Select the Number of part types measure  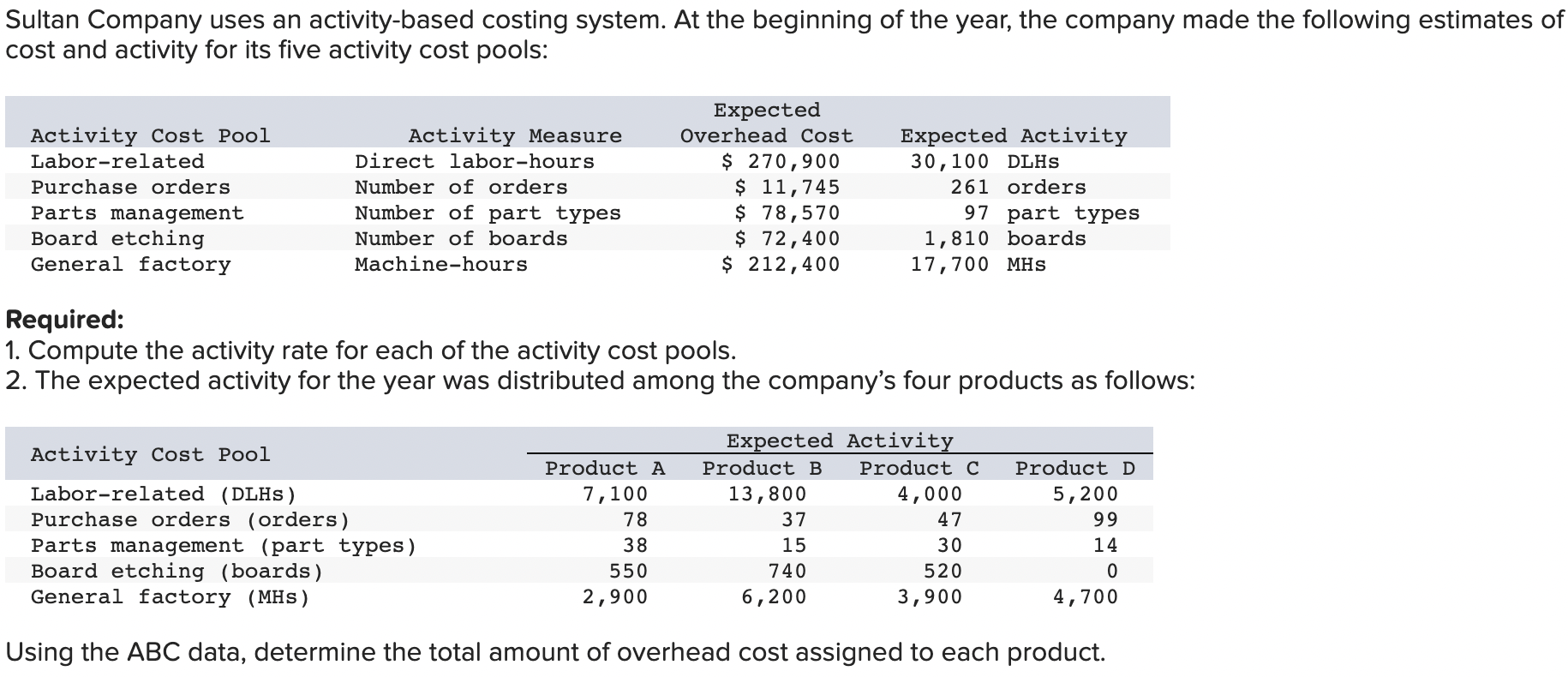pos(488,213)
